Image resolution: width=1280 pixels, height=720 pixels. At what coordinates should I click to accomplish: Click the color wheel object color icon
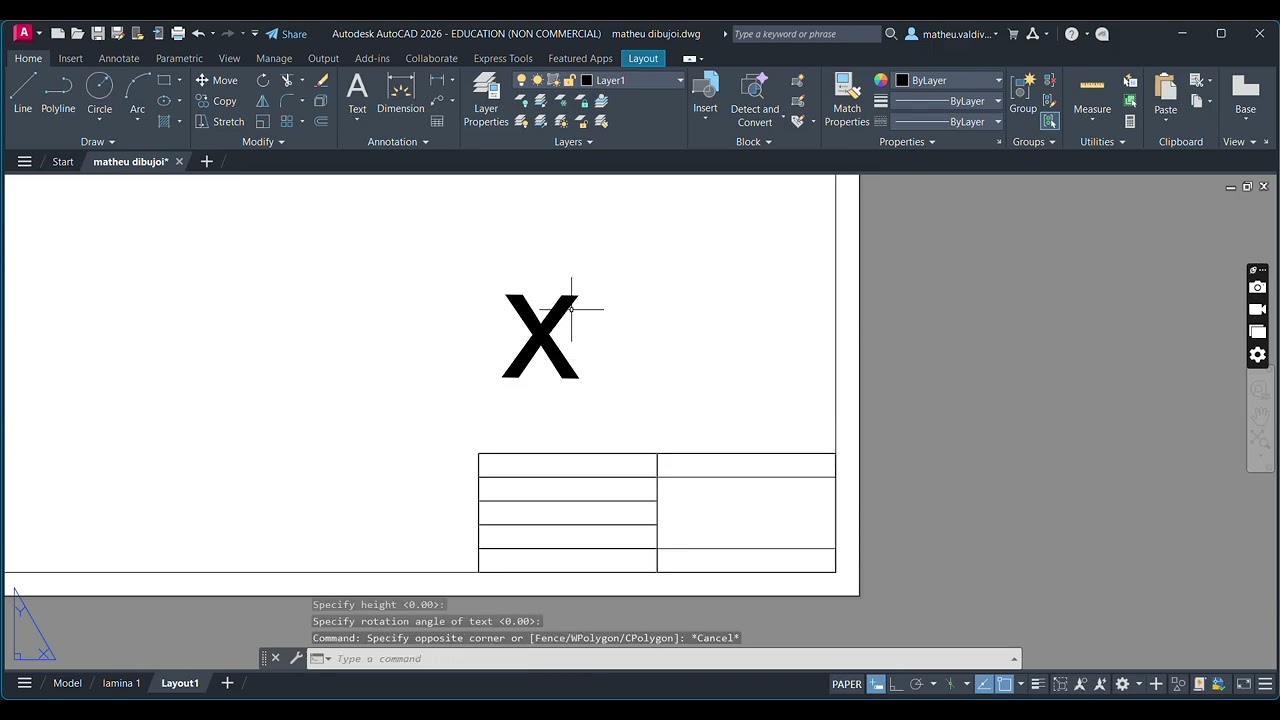pos(881,80)
